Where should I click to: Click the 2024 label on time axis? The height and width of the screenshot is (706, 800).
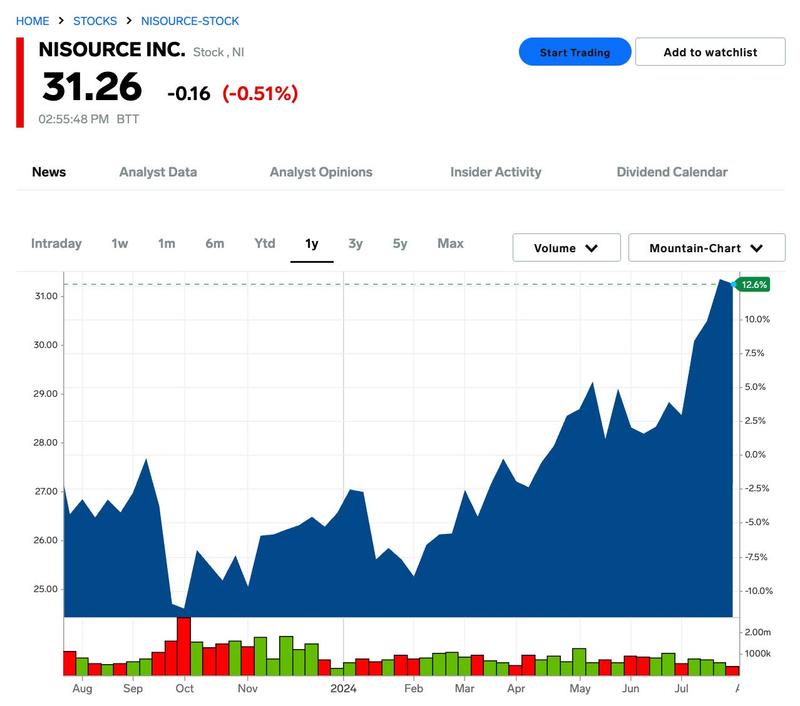(343, 688)
